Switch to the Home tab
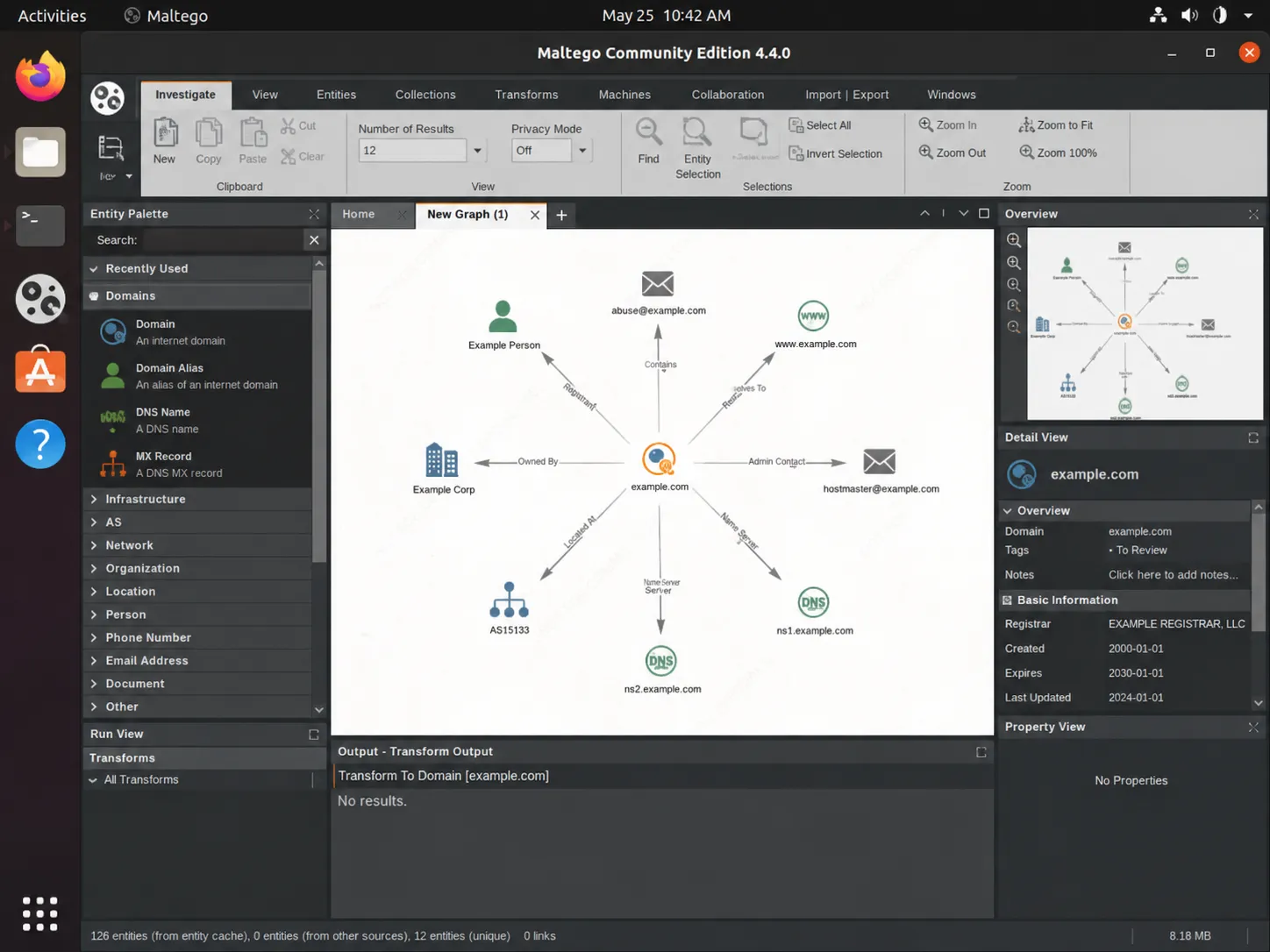 click(x=359, y=214)
